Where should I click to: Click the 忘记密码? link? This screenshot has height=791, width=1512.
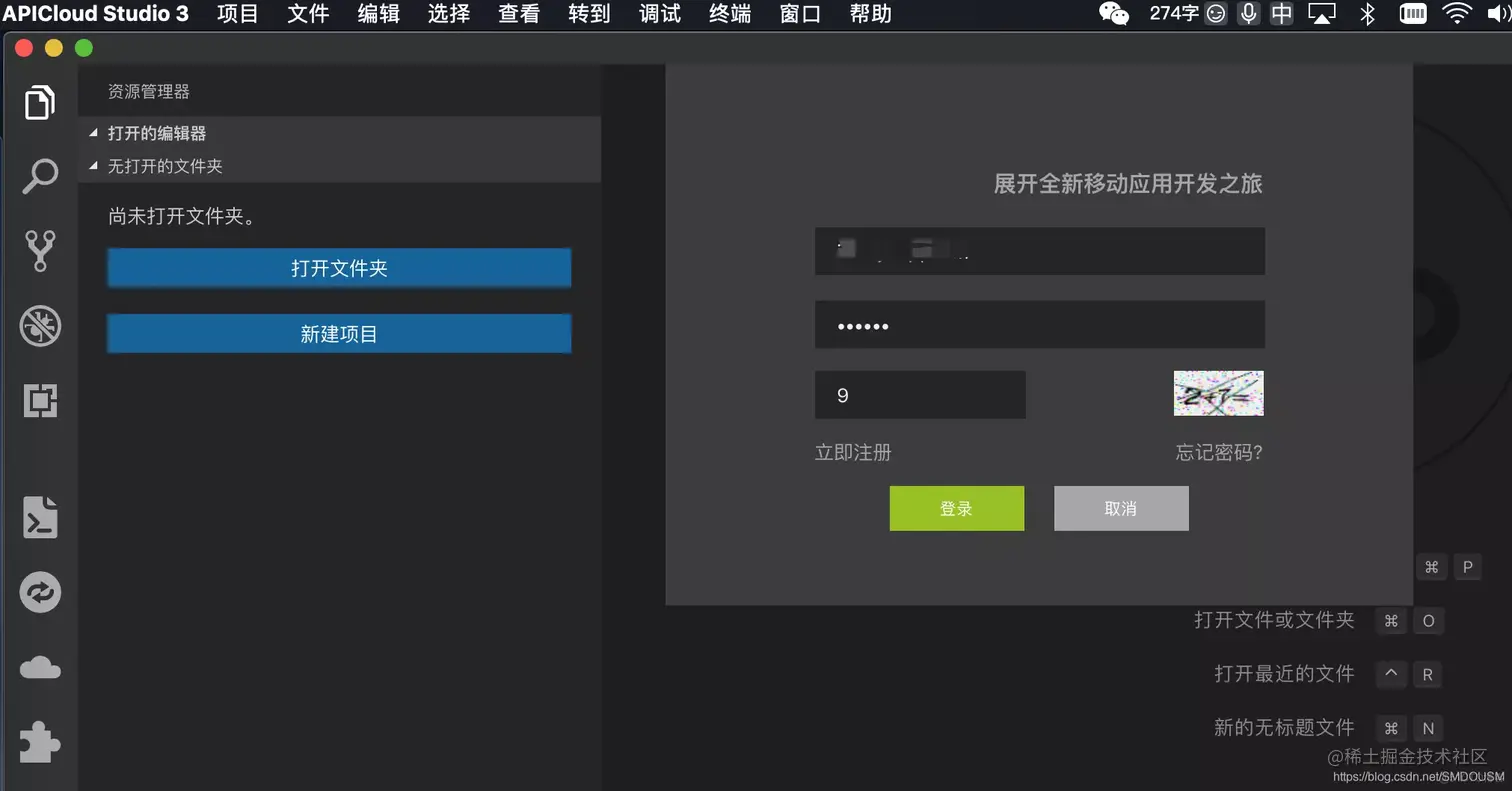coord(1219,452)
